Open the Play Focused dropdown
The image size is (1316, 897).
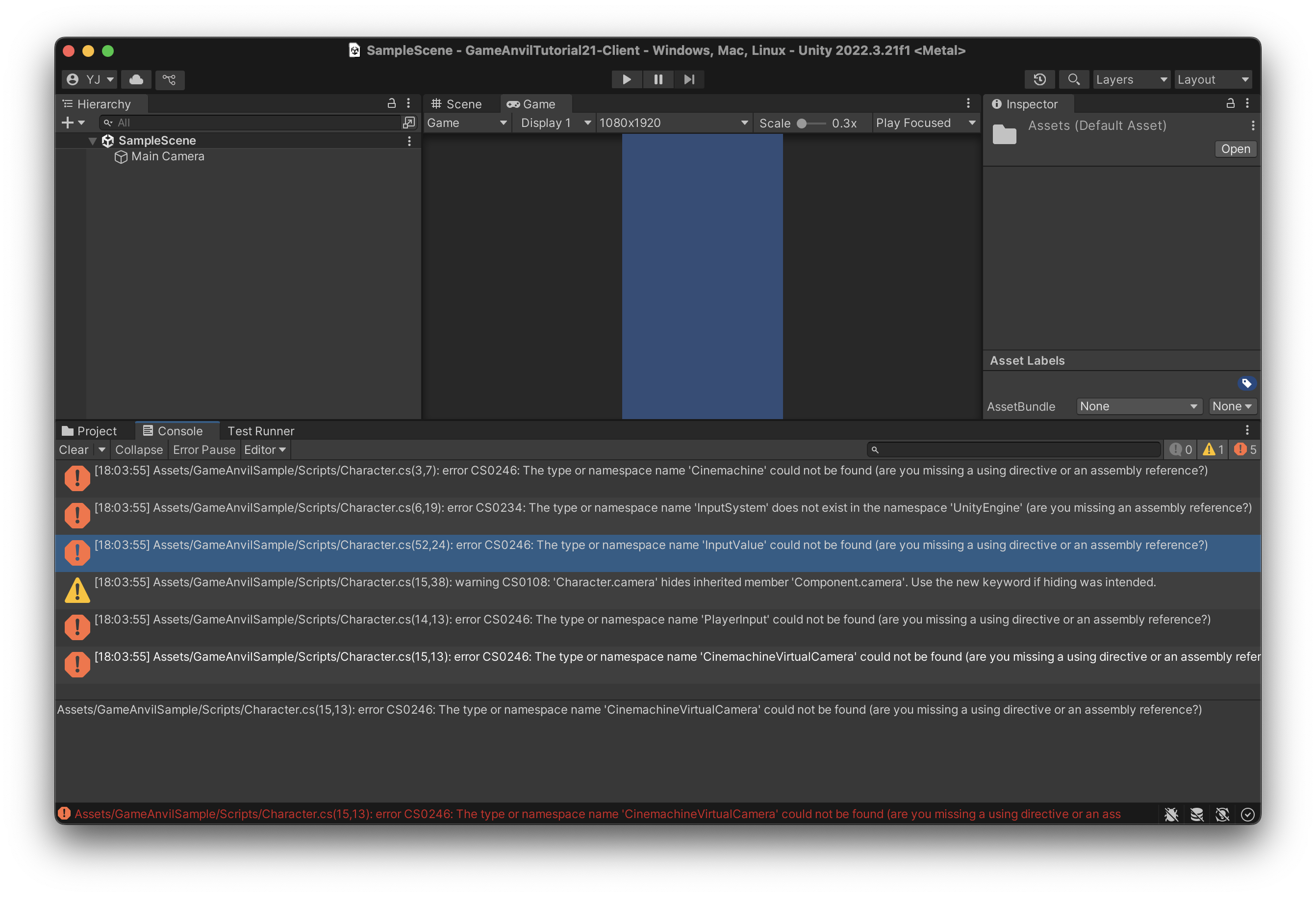[x=926, y=123]
